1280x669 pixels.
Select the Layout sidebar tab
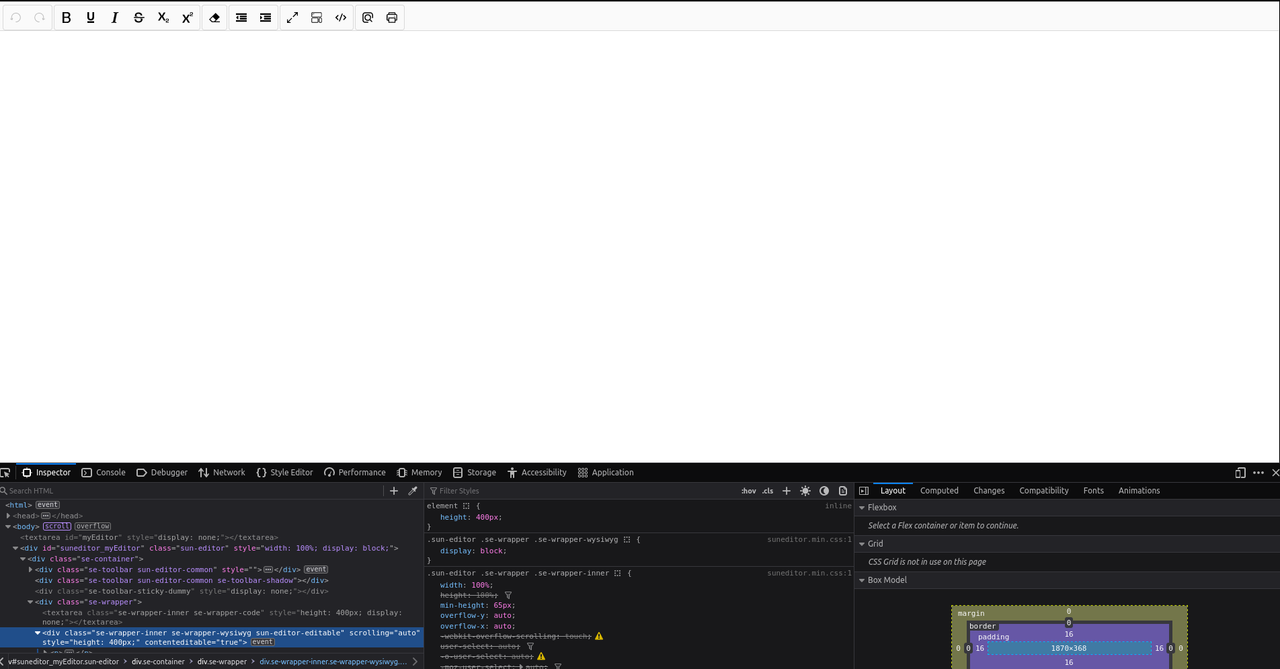pyautogui.click(x=893, y=491)
